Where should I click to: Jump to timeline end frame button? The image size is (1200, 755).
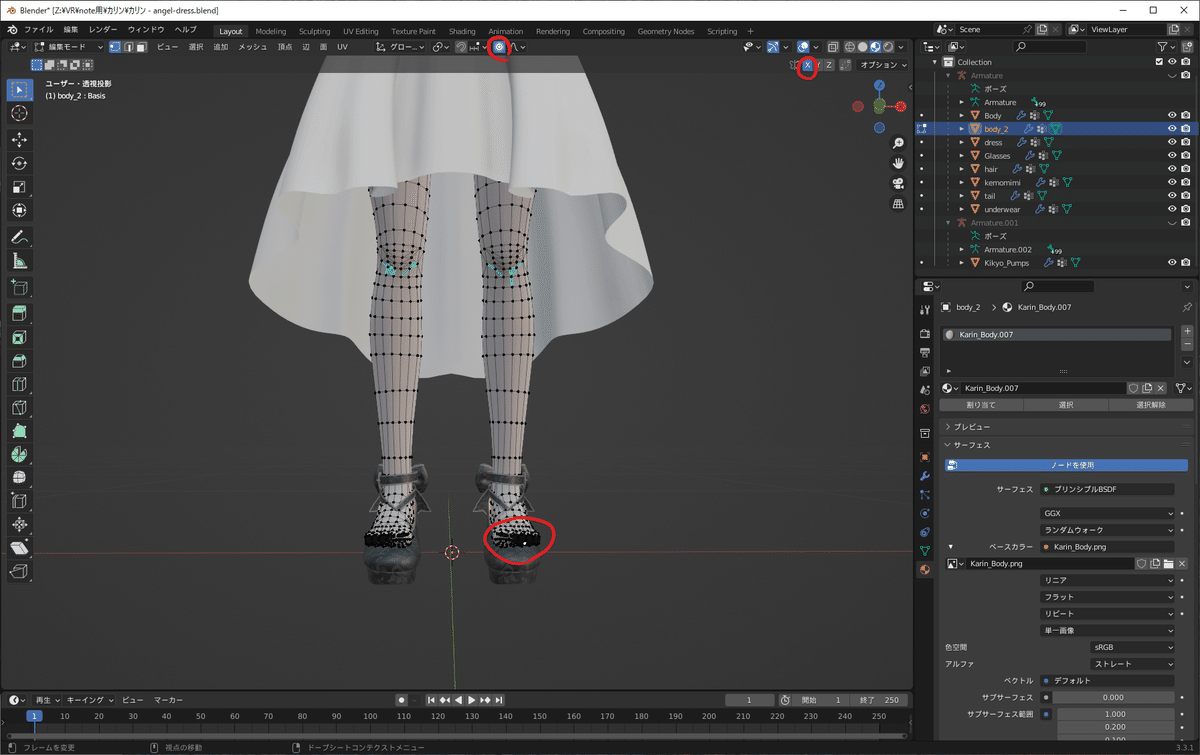[x=498, y=700]
